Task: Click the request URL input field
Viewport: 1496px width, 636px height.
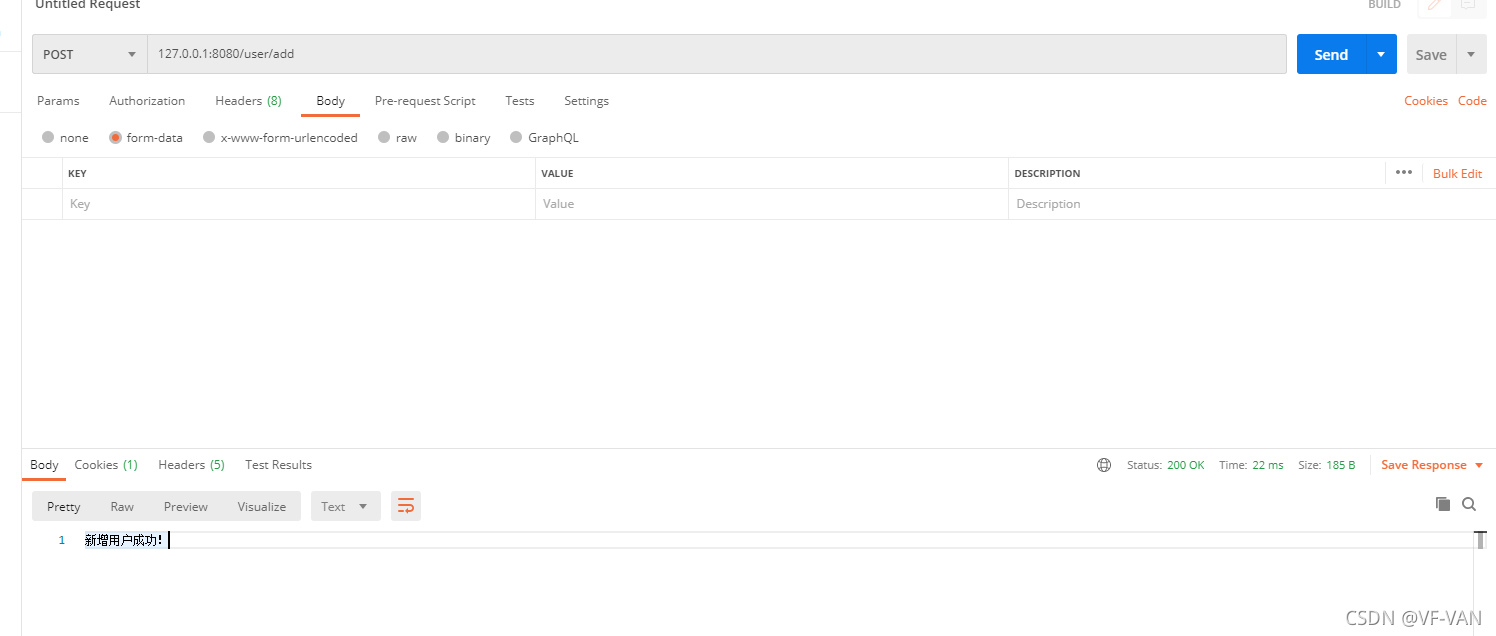Action: (x=717, y=54)
